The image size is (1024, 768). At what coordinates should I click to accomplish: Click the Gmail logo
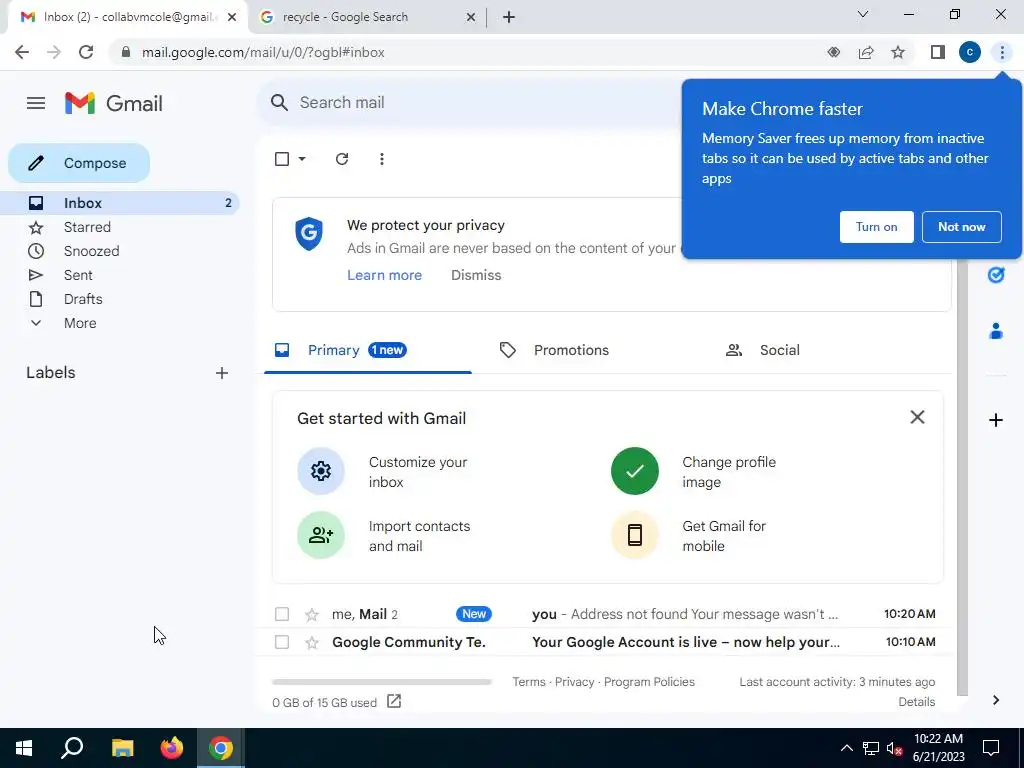[114, 103]
